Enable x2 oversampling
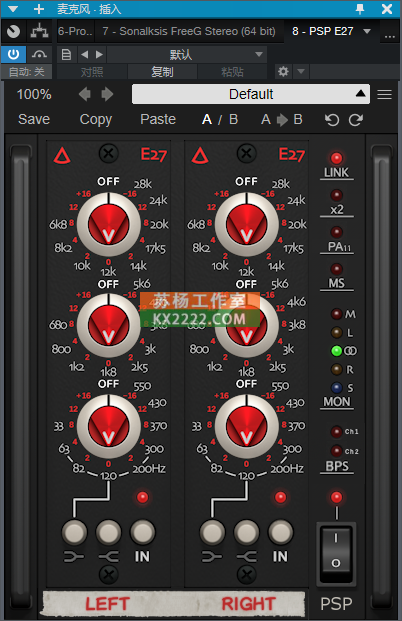The image size is (402, 621). (x=336, y=195)
